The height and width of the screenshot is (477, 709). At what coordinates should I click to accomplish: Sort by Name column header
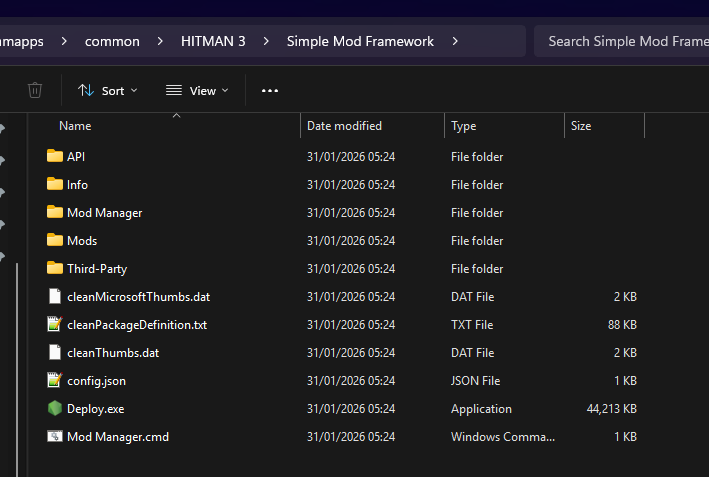point(75,126)
